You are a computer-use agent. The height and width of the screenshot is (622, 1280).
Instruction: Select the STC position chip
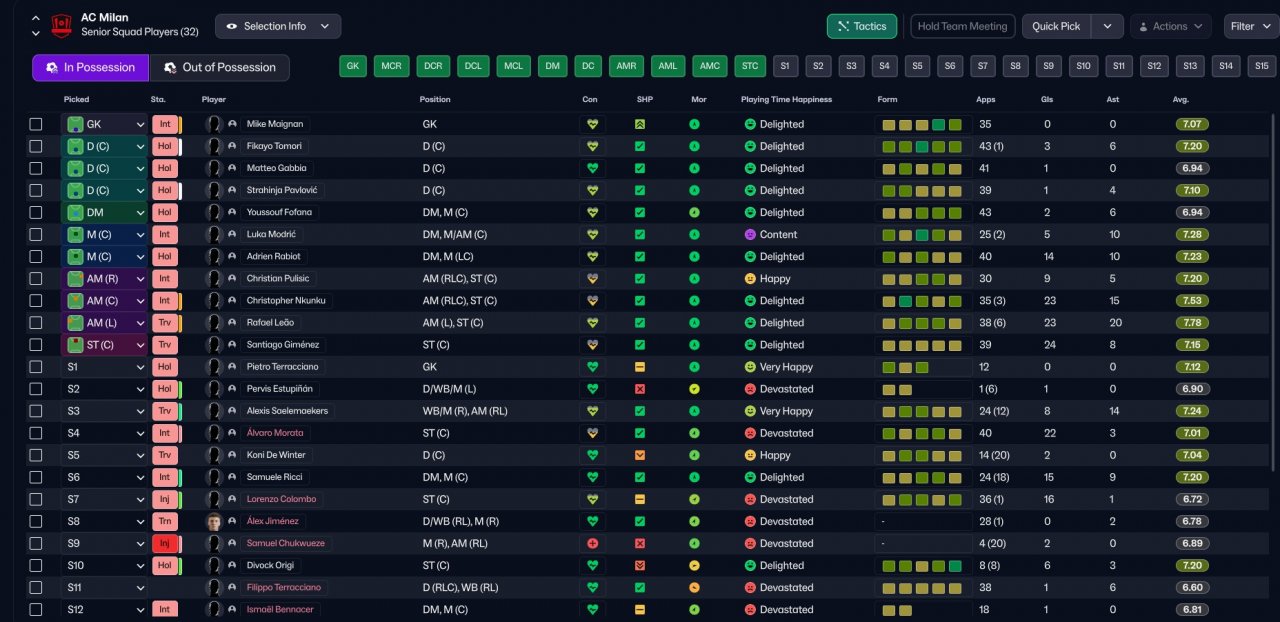tap(750, 66)
